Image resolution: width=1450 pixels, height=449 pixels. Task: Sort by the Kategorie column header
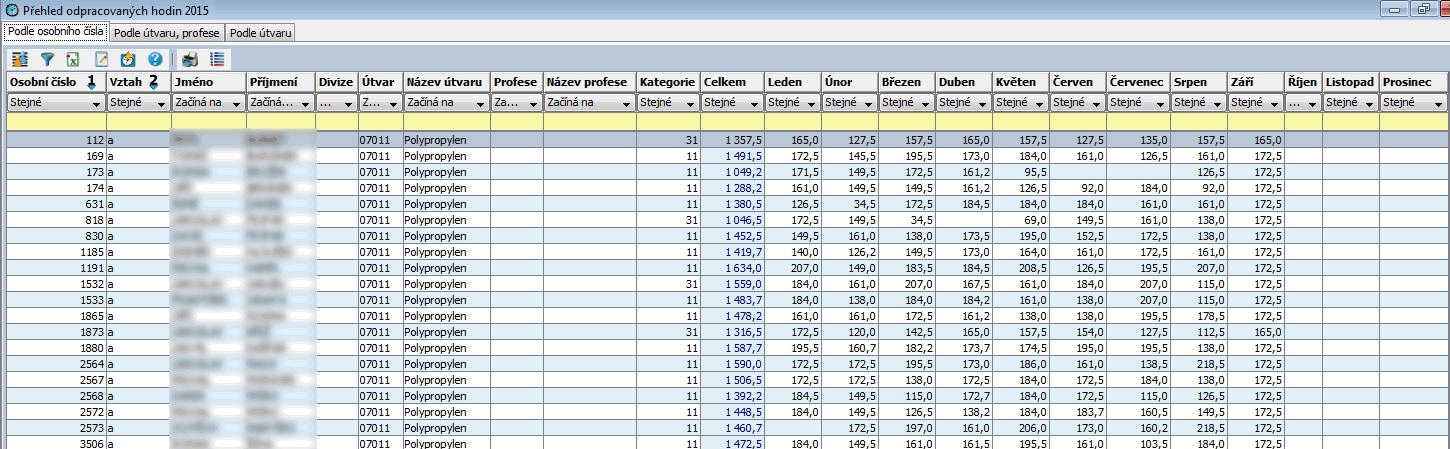(x=667, y=81)
